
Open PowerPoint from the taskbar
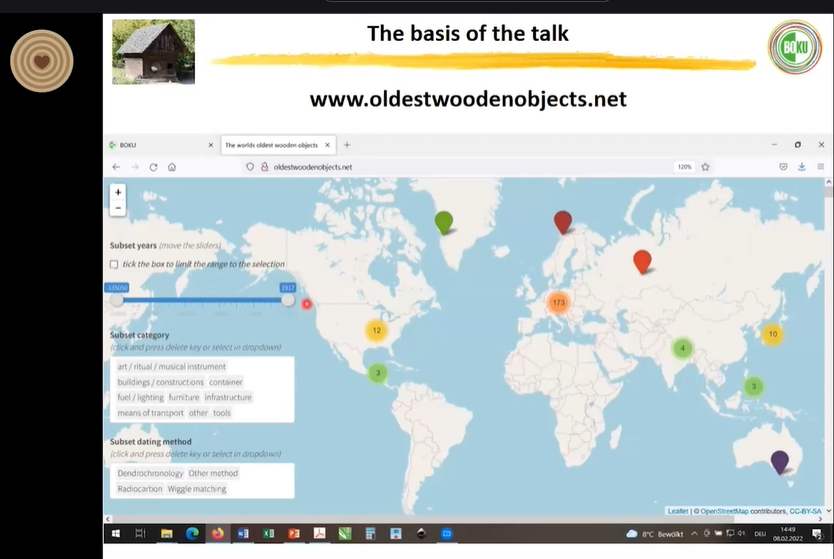click(x=294, y=533)
